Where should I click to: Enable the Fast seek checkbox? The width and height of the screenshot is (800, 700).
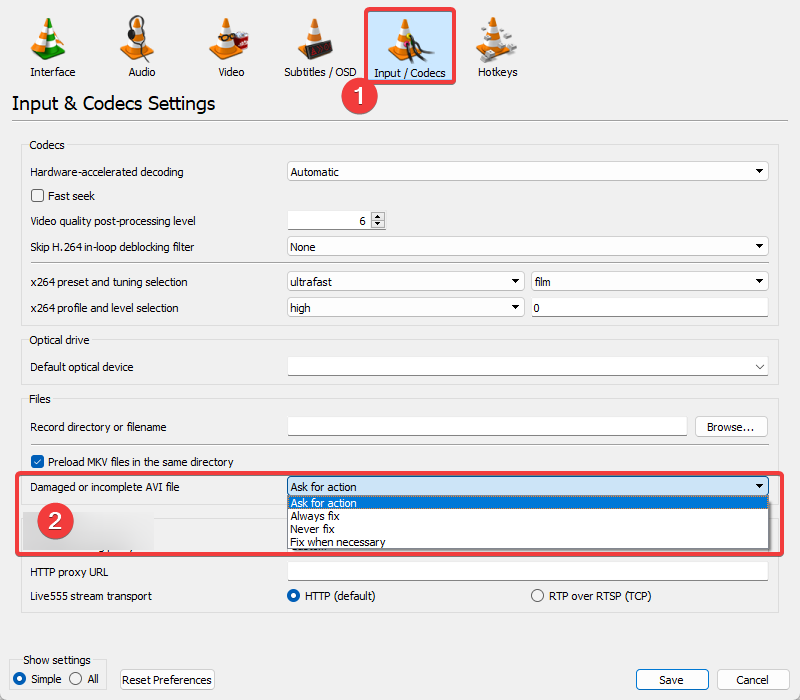(x=37, y=196)
